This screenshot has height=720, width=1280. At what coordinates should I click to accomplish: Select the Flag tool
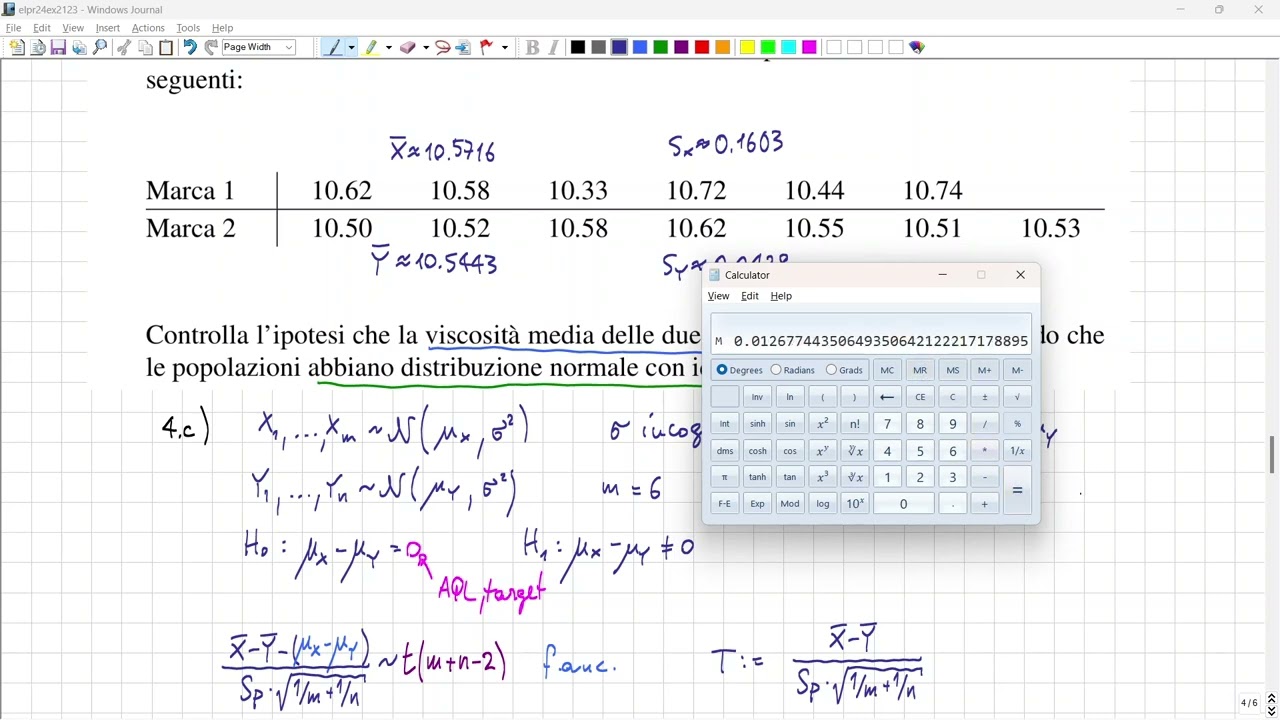click(487, 47)
